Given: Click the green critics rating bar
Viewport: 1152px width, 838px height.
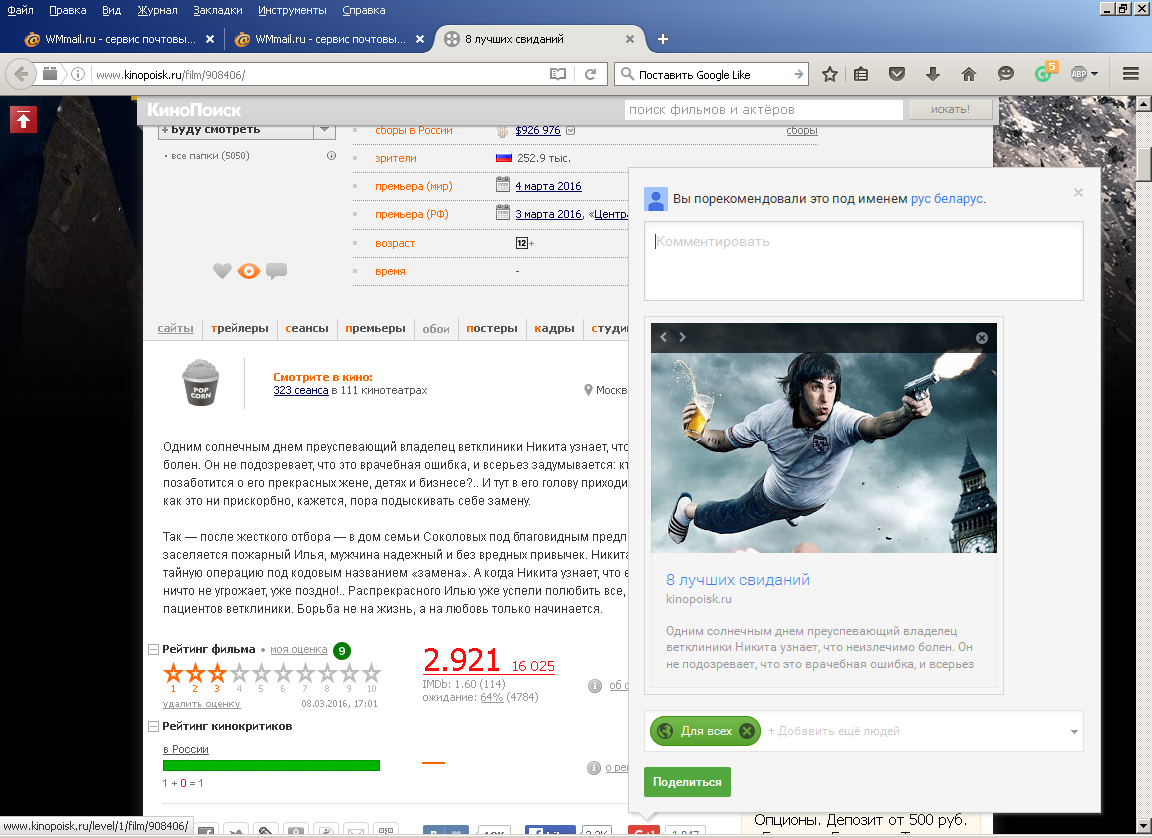Looking at the screenshot, I should [x=271, y=765].
